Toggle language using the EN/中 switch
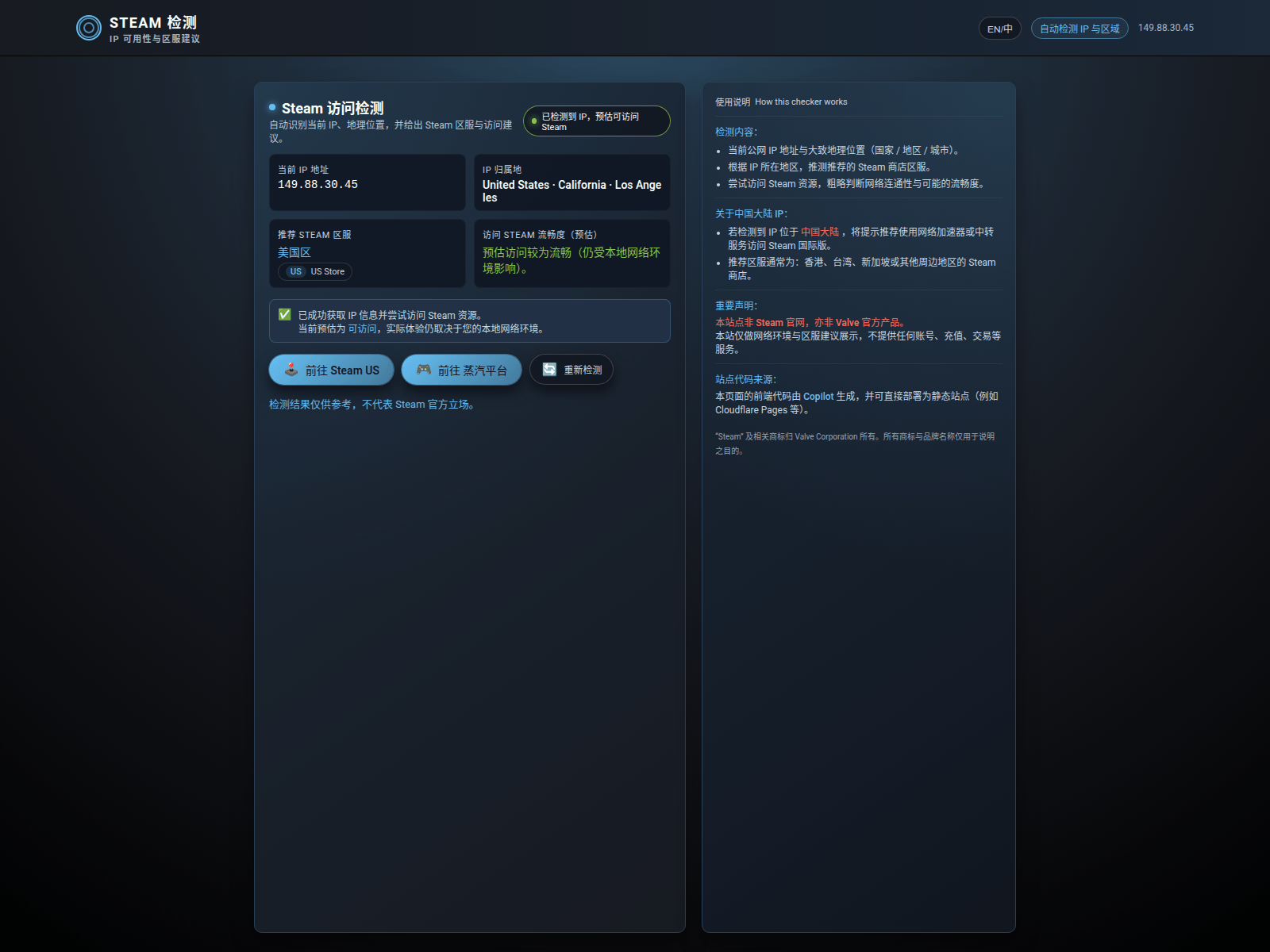Screen dimensions: 1270x952 (999, 28)
